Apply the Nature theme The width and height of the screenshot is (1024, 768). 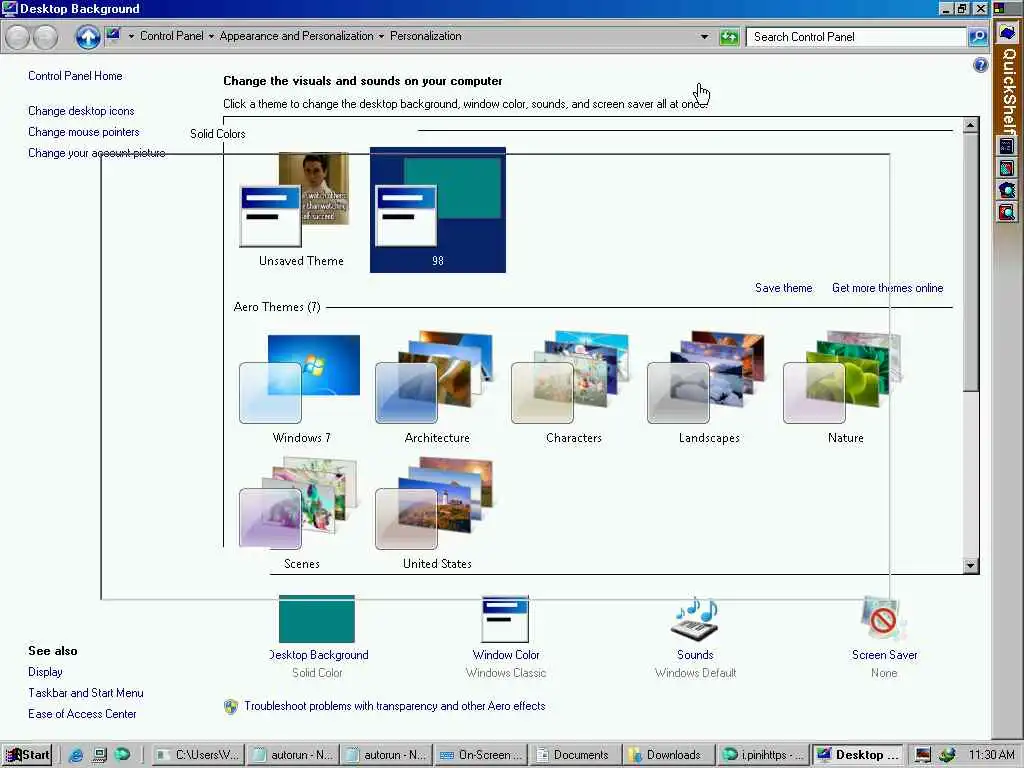coord(845,388)
